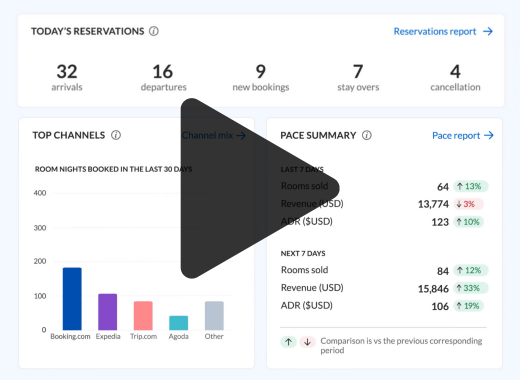Click the Other axis label
520x380 pixels.
coord(214,336)
